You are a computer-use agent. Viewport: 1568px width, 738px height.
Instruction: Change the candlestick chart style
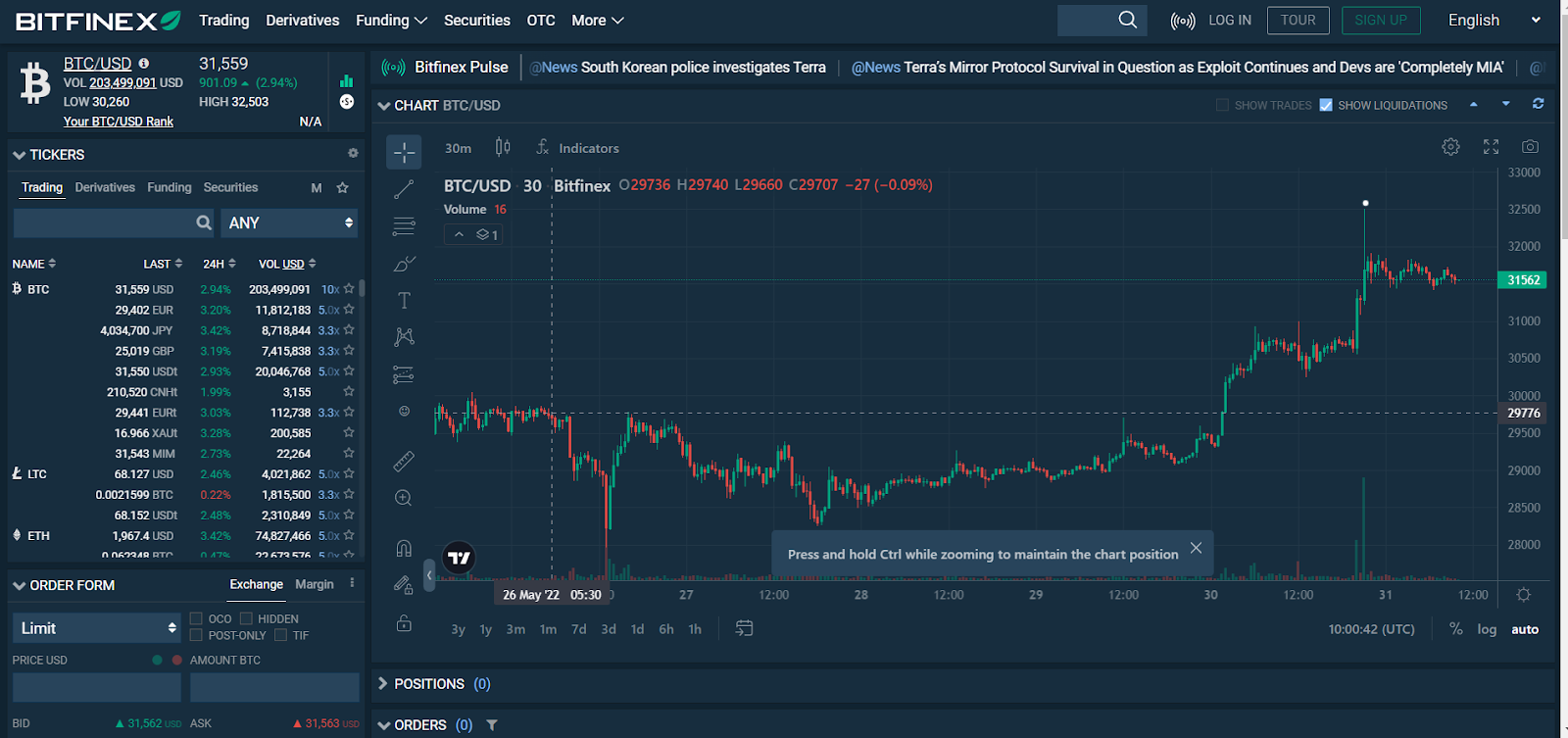[503, 147]
